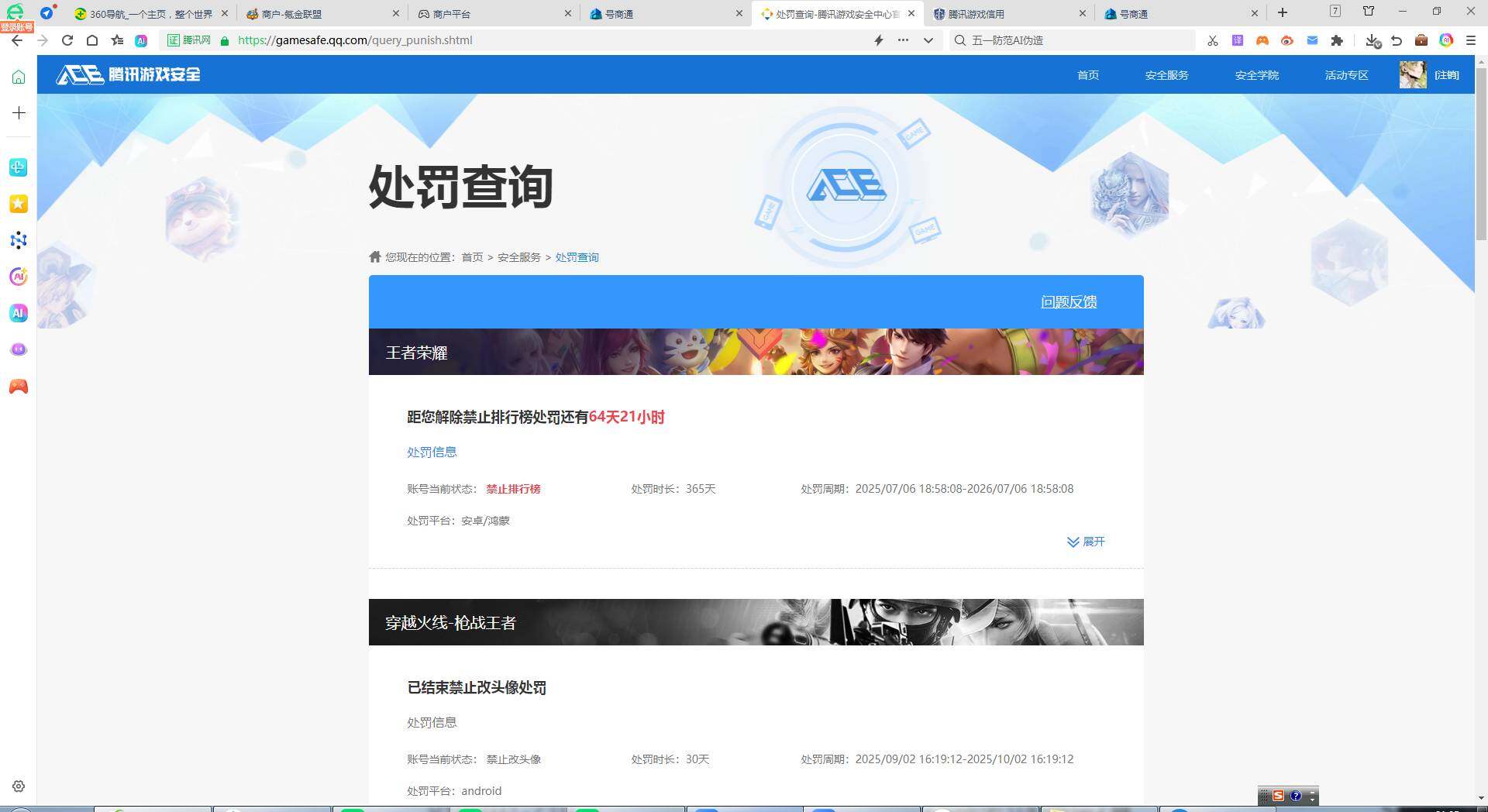Switch to the 360导航 tab
This screenshot has height=812, width=1488.
[x=151, y=13]
